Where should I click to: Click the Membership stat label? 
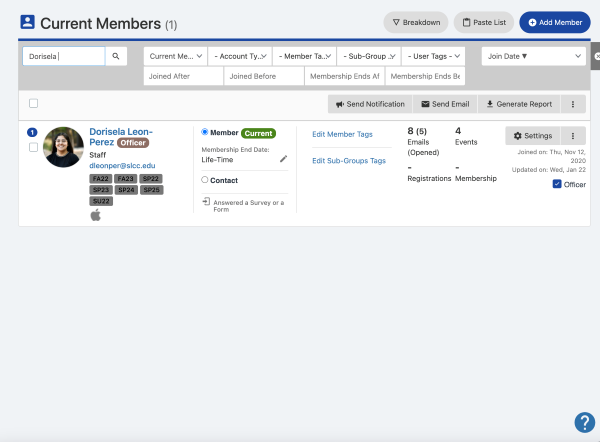(476, 178)
